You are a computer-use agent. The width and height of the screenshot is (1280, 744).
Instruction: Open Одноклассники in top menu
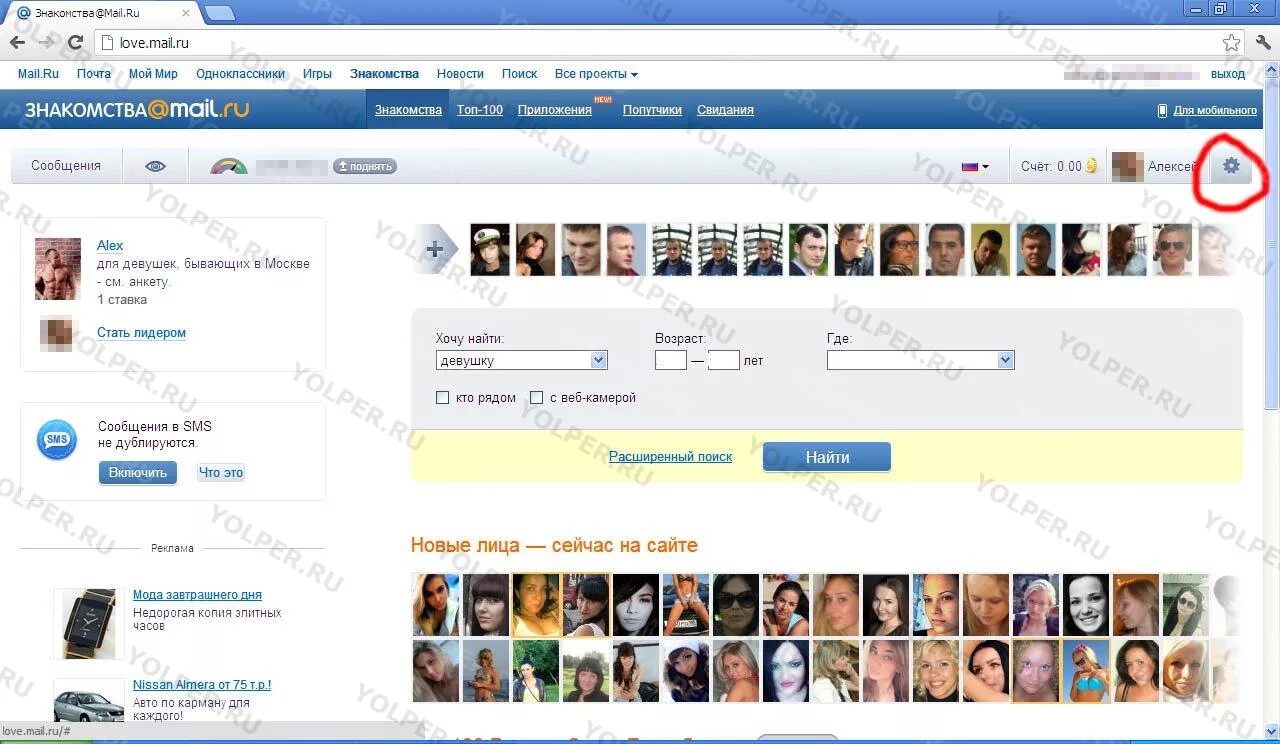click(x=241, y=74)
